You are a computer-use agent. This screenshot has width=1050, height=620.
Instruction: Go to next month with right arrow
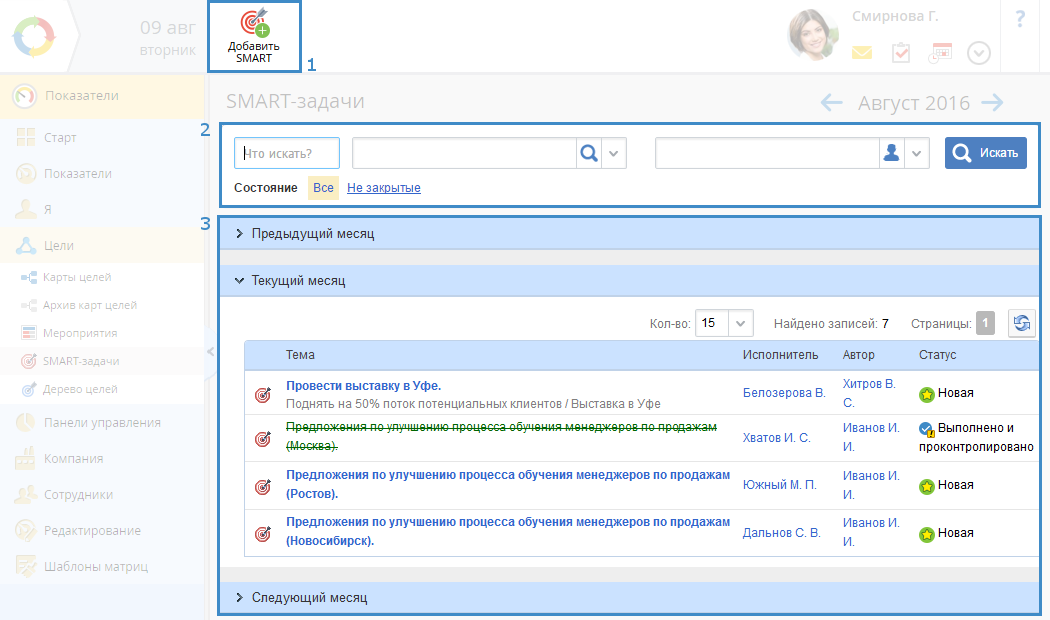[x=992, y=103]
